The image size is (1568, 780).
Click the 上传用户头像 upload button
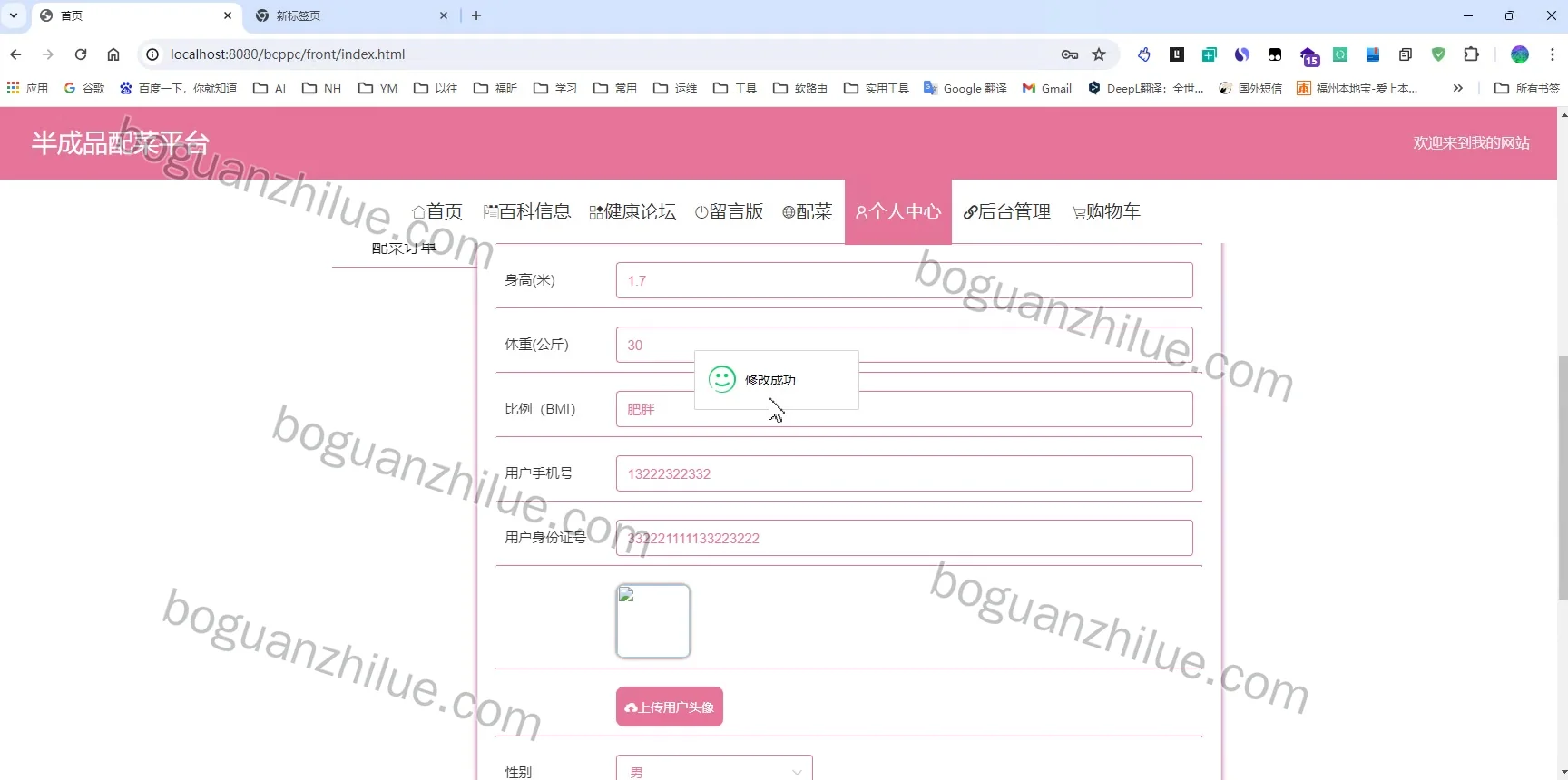coord(670,707)
